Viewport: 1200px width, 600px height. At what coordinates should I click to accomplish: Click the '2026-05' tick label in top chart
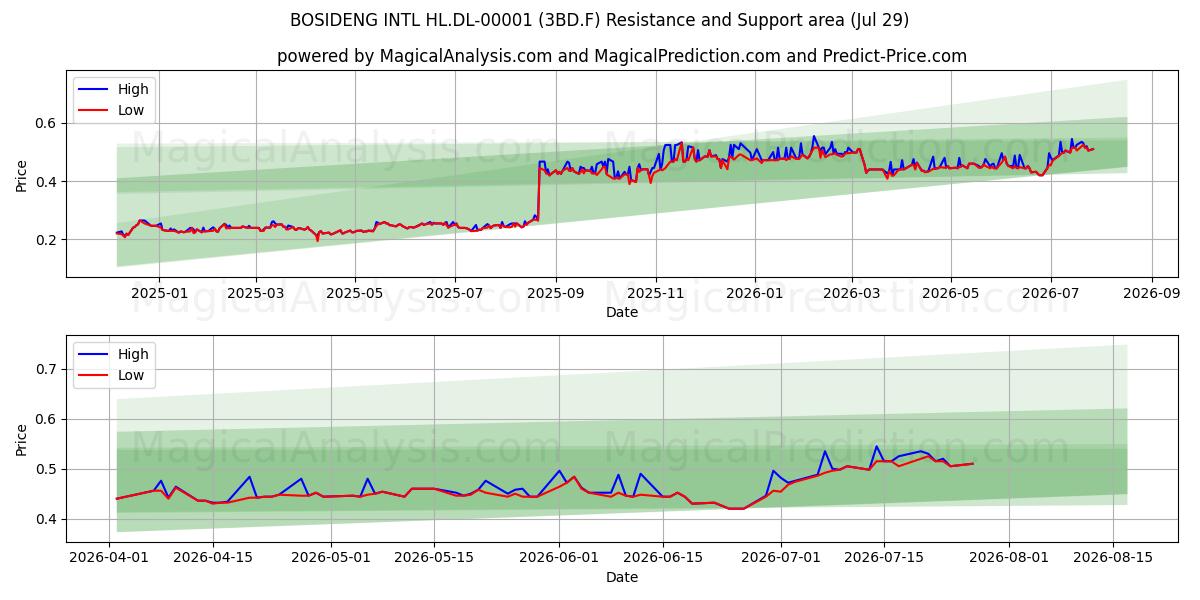pyautogui.click(x=951, y=293)
